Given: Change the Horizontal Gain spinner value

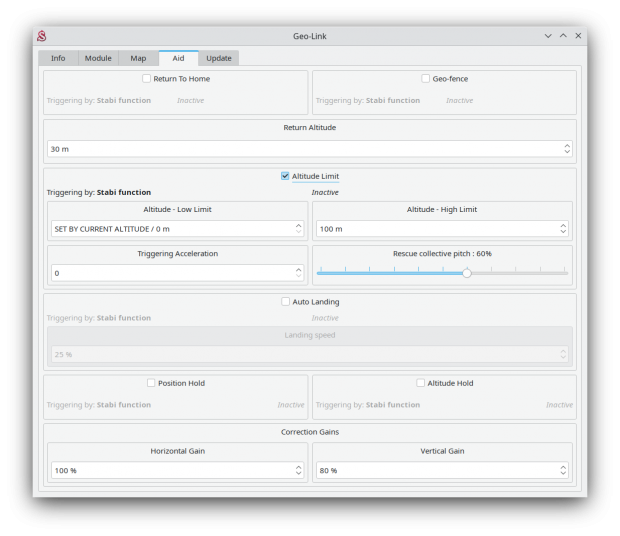Looking at the screenshot, I should pyautogui.click(x=298, y=470).
